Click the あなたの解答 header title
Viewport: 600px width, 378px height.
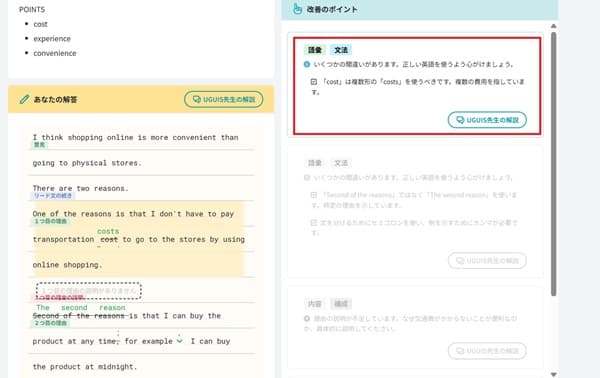[x=55, y=99]
